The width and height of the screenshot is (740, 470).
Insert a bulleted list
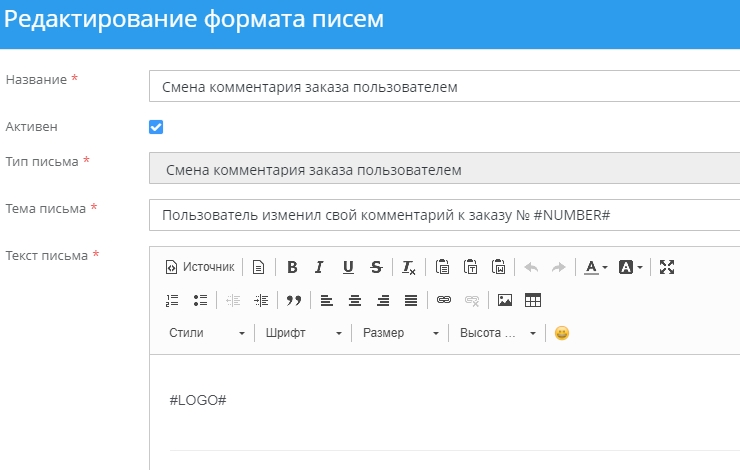[x=200, y=300]
